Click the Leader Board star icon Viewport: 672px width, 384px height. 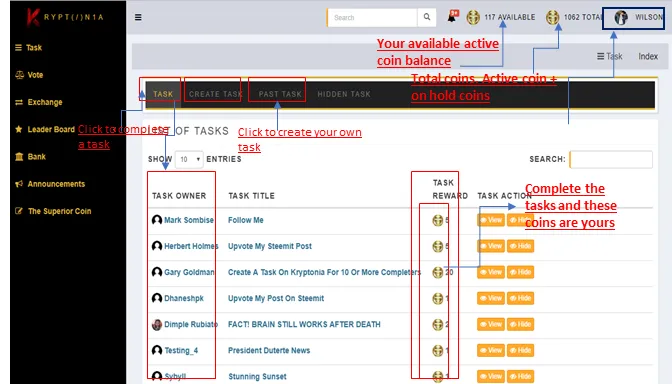tap(19, 129)
